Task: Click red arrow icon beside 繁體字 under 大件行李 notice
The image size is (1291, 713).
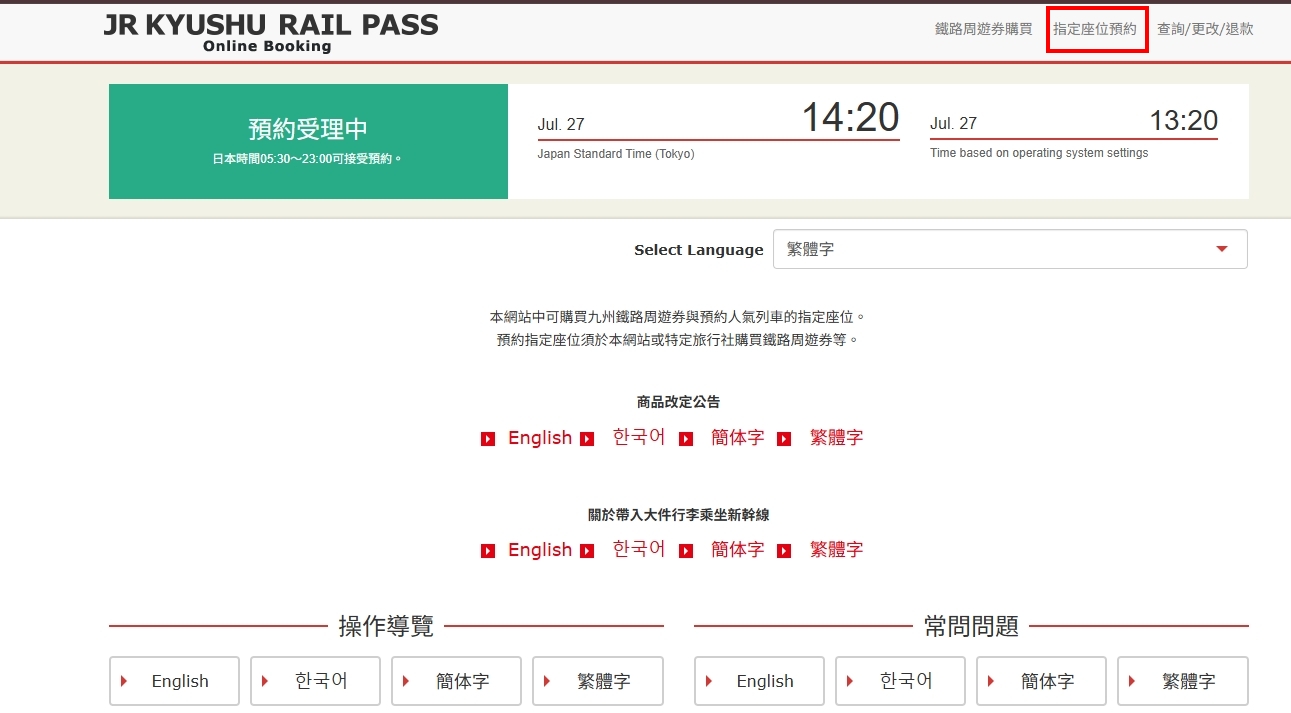Action: coord(784,551)
